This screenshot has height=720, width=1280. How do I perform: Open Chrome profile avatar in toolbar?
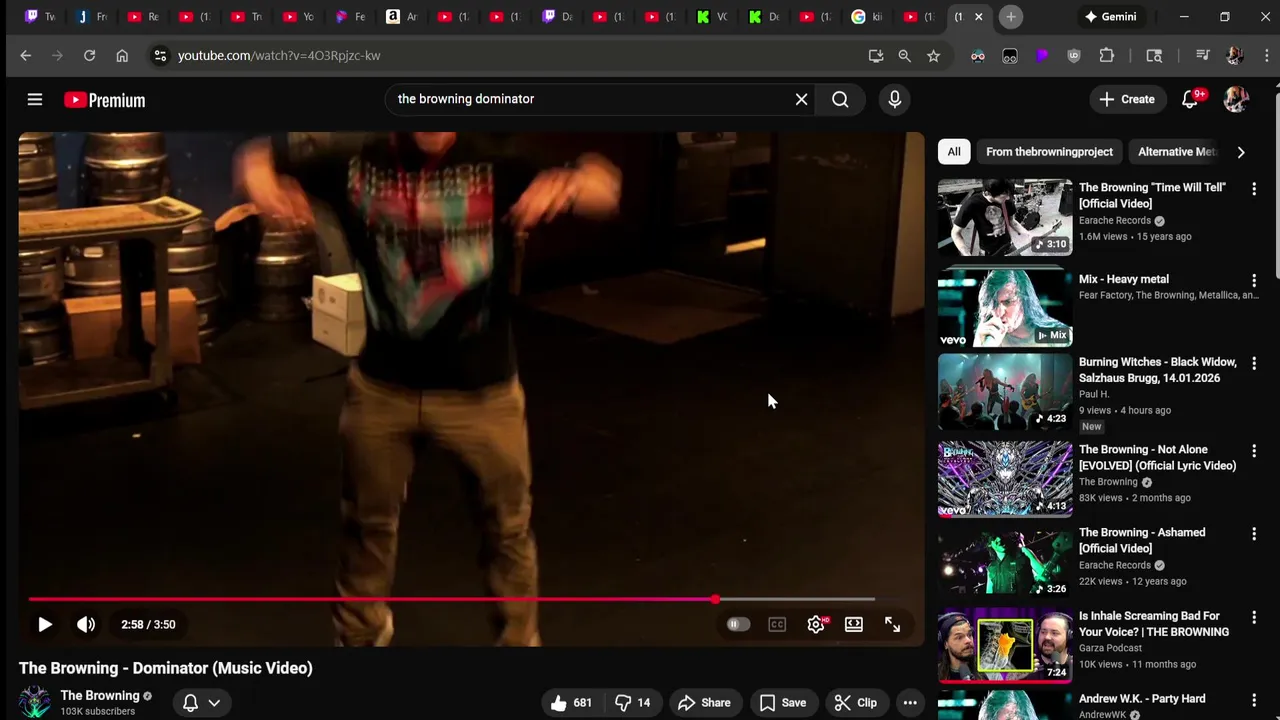click(x=1234, y=56)
